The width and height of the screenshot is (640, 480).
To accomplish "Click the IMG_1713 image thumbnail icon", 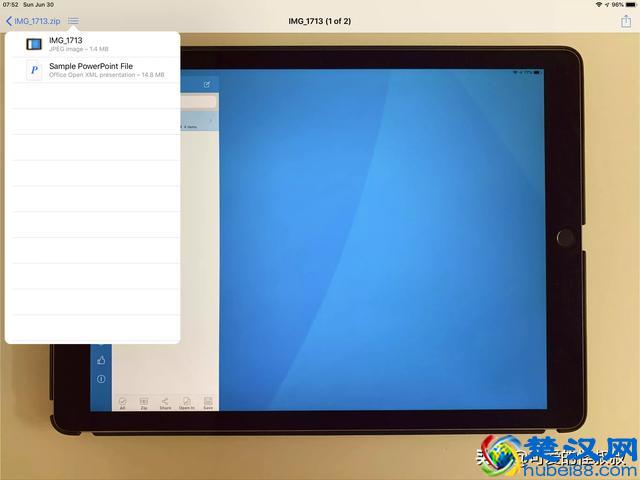I will [x=34, y=44].
